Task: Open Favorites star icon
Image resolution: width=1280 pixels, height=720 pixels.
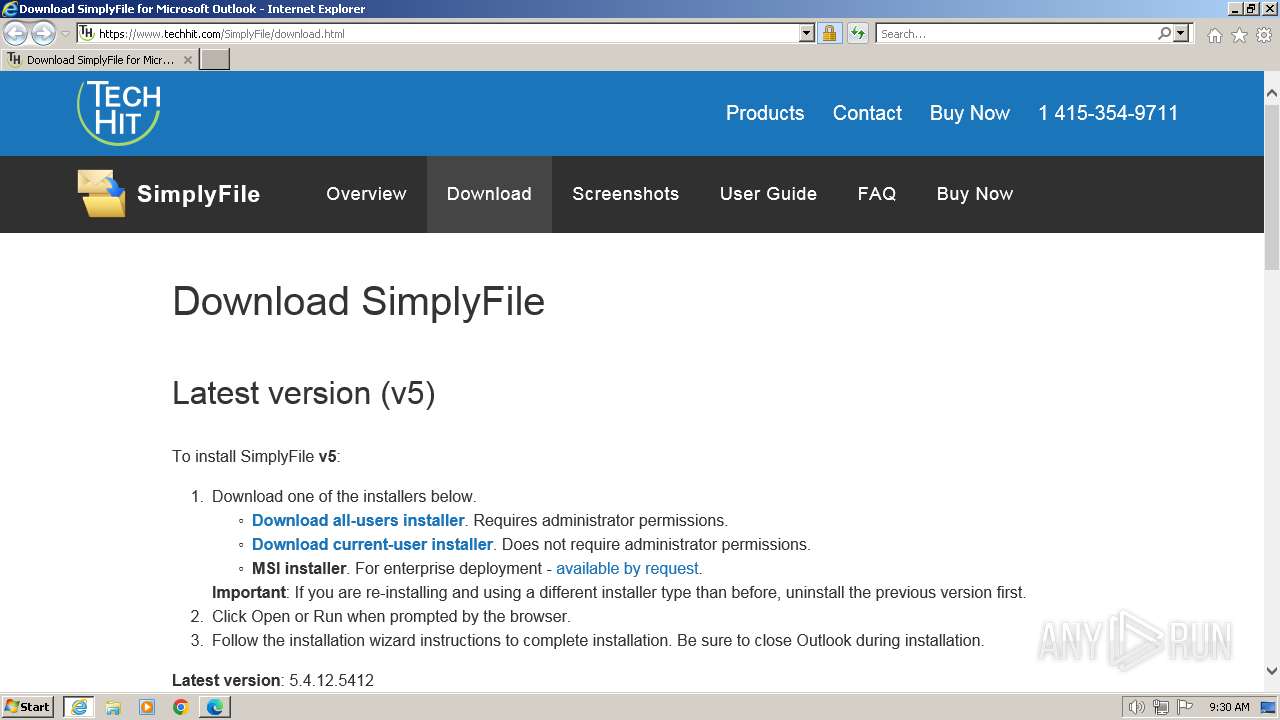Action: coord(1239,35)
